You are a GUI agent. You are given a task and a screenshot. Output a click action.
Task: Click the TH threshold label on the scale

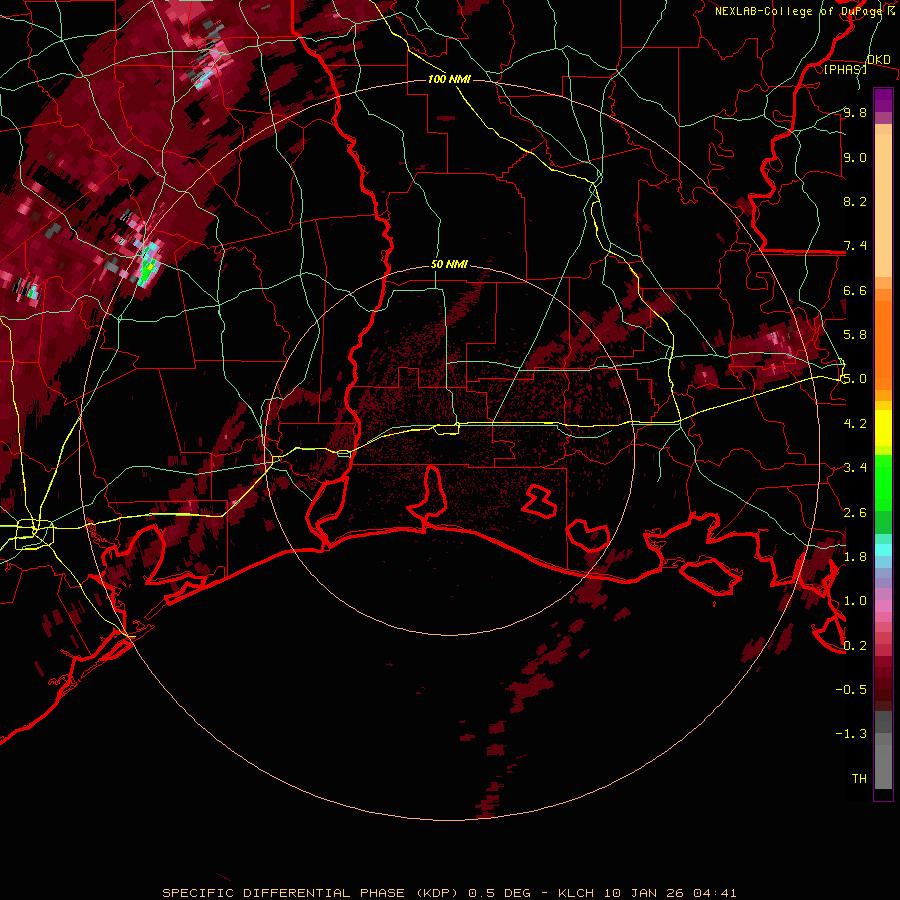coord(859,779)
